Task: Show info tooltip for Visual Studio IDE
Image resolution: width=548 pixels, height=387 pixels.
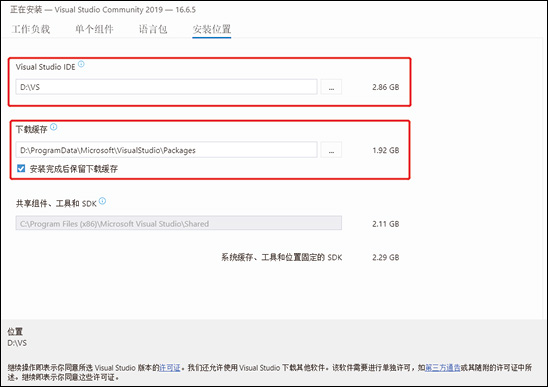Action: click(x=81, y=64)
